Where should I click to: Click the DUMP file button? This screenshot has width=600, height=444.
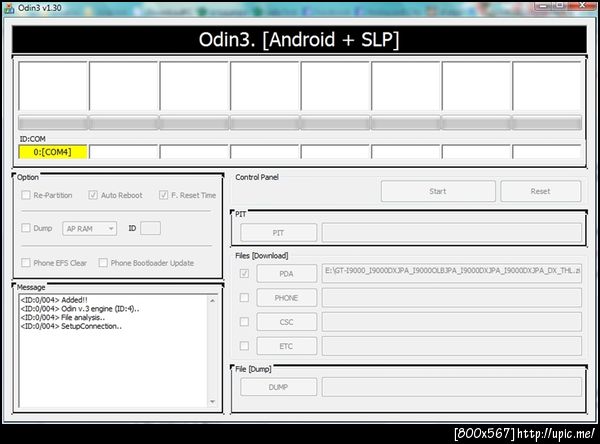coord(279,387)
